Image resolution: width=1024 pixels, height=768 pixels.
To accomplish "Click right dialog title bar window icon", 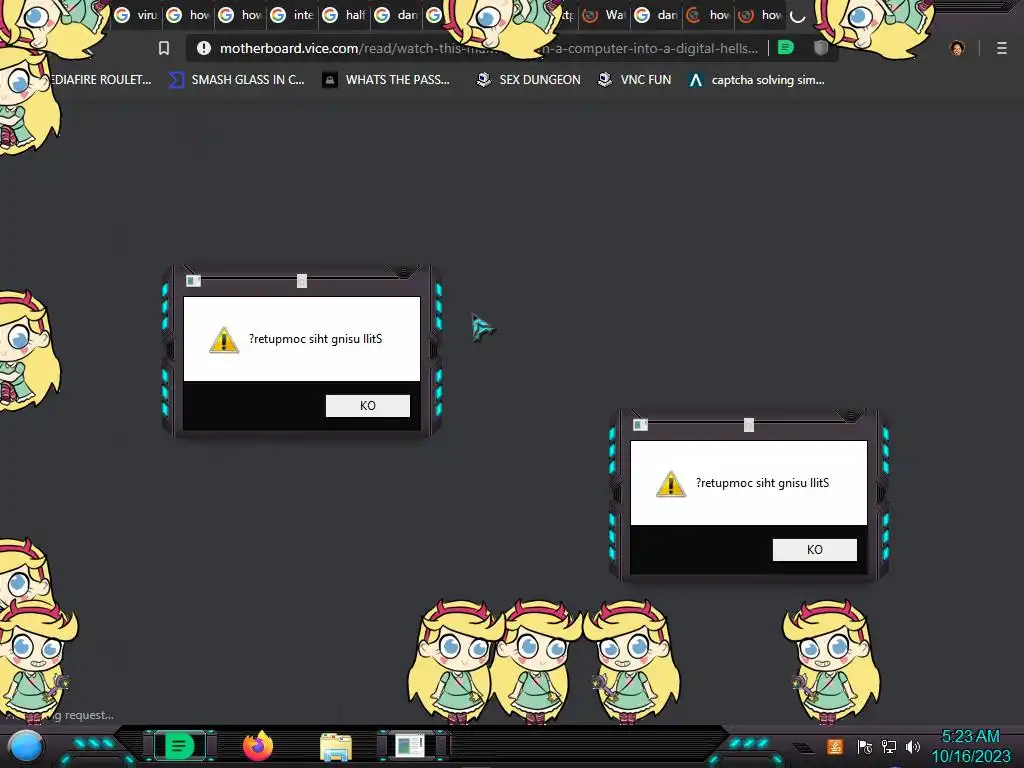I will [x=640, y=425].
